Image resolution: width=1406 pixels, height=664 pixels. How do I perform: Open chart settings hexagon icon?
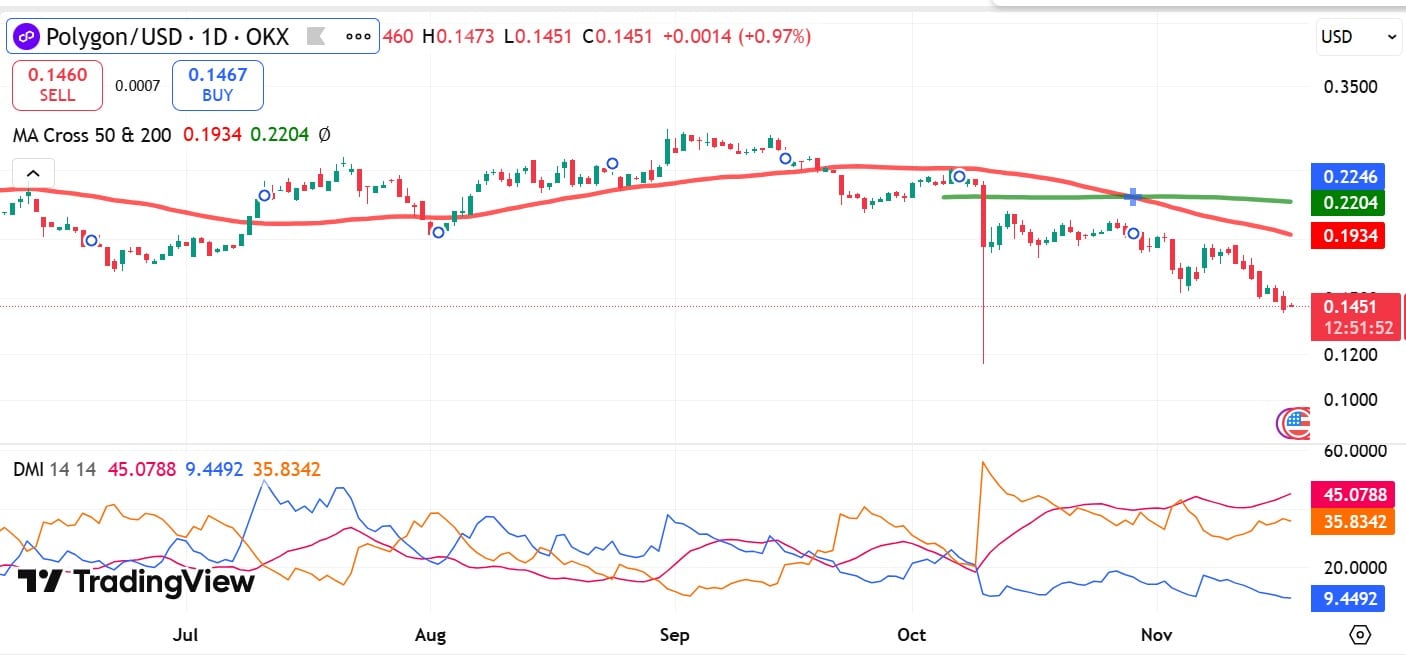point(1359,635)
